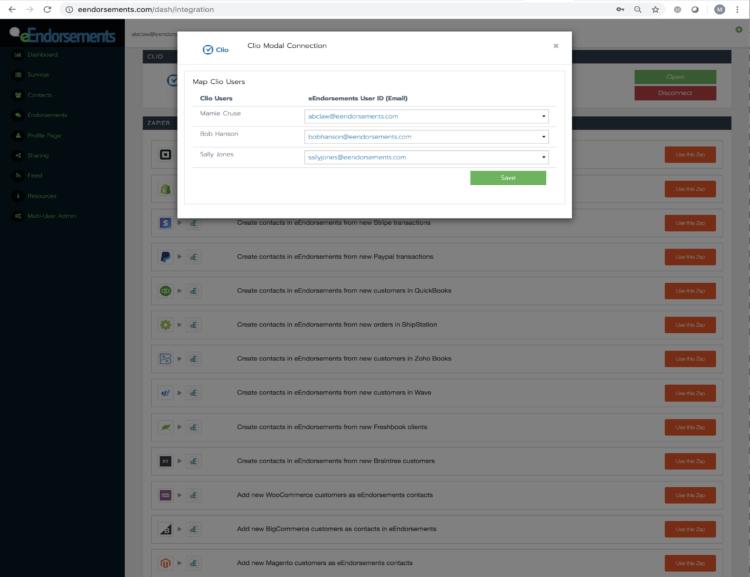
Task: Open Endorsements in the sidebar
Action: tap(47, 115)
